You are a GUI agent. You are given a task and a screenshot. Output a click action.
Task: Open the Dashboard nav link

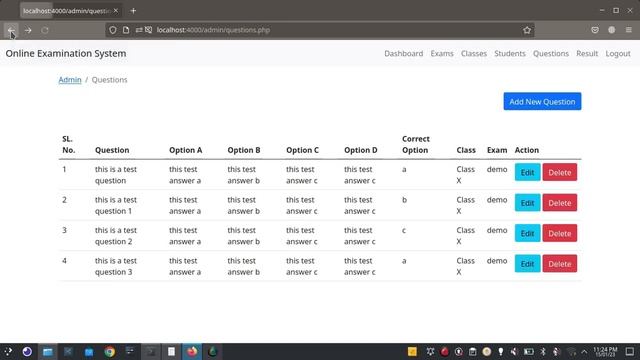pos(403,53)
